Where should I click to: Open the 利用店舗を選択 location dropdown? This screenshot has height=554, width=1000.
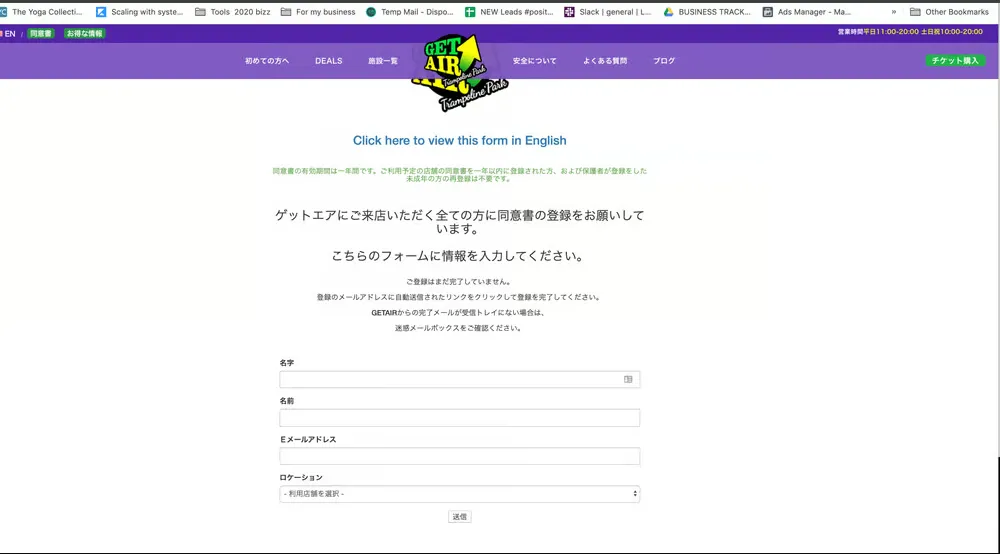(x=459, y=493)
